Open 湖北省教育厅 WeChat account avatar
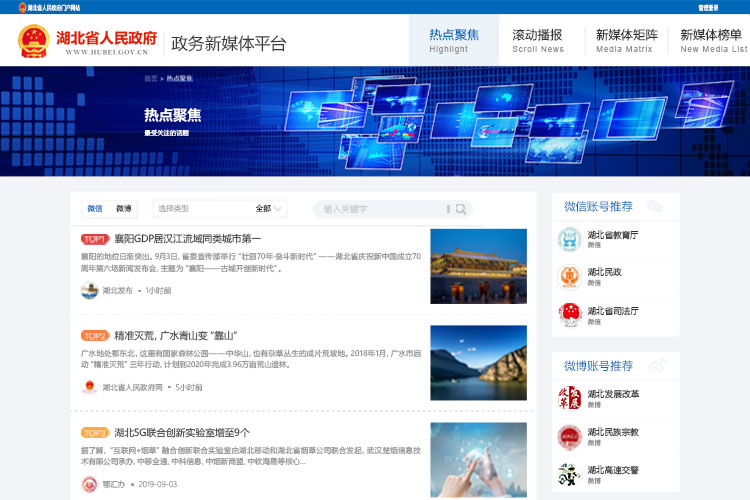750x500 pixels. tap(569, 239)
